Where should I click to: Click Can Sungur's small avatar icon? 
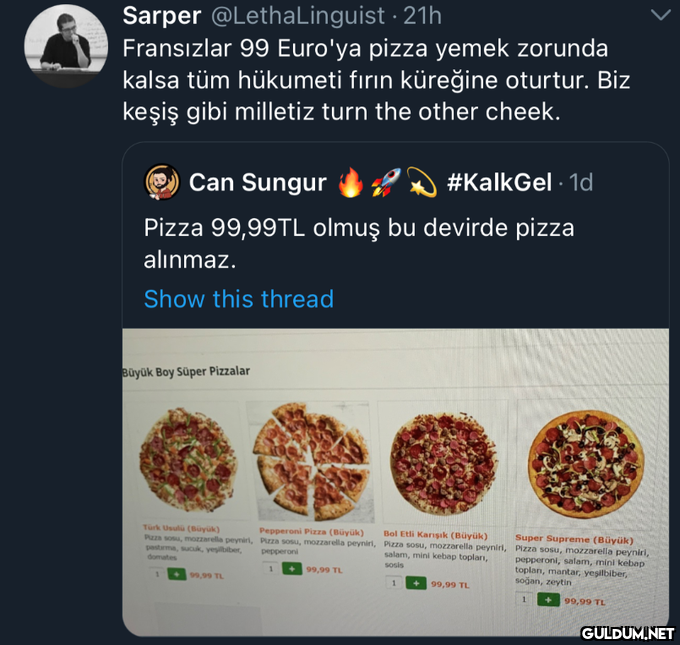(x=162, y=181)
